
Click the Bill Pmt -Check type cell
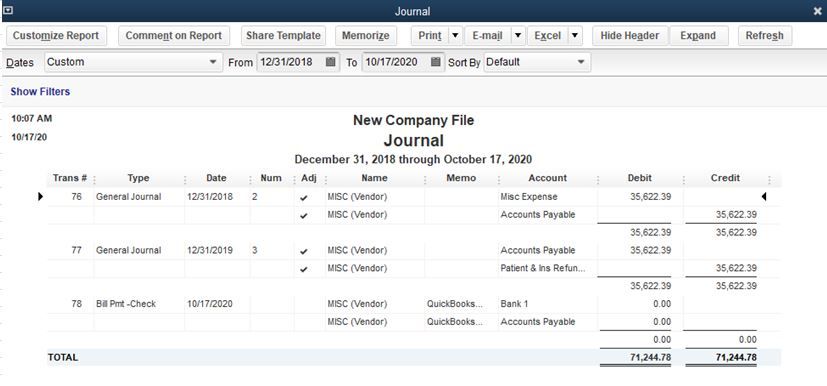[126, 304]
